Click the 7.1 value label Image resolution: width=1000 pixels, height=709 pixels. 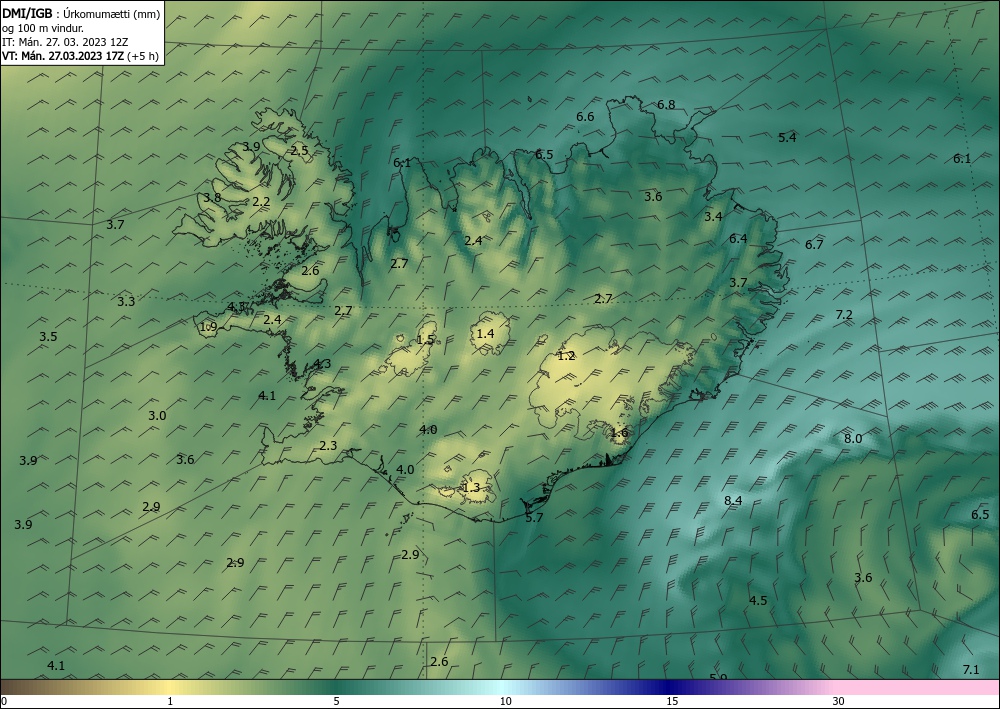tap(970, 669)
